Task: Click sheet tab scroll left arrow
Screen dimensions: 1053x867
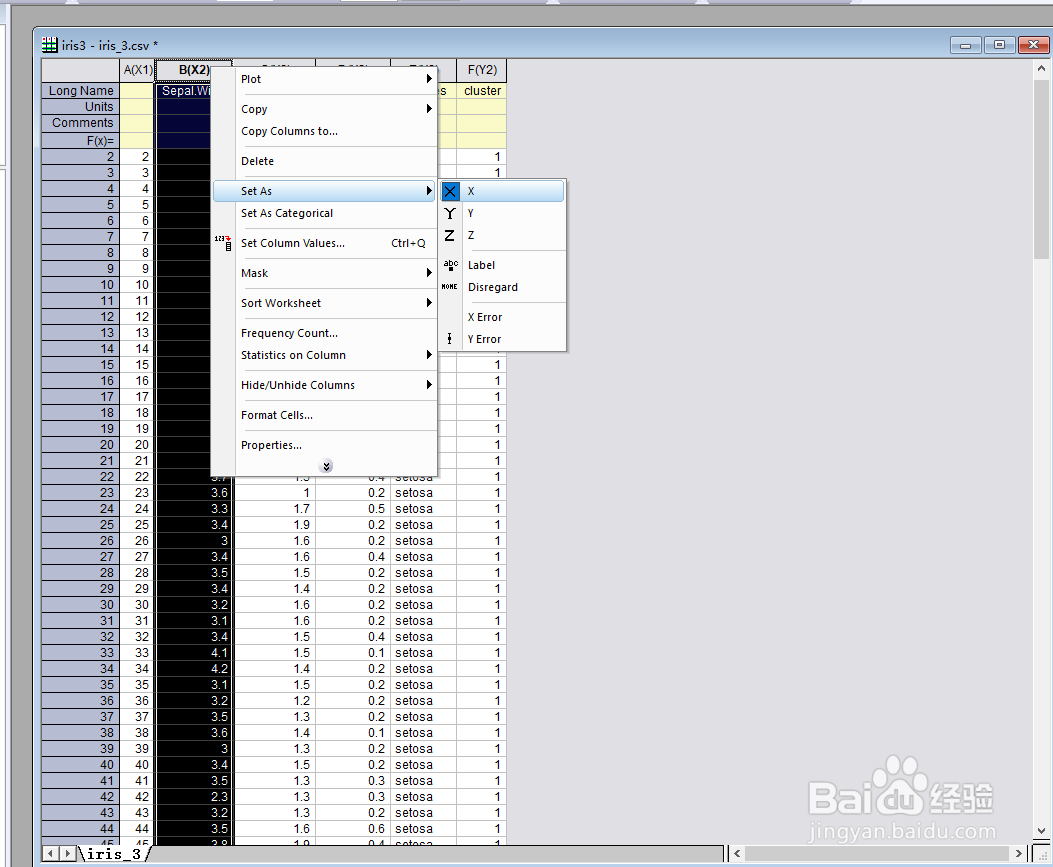Action: click(50, 854)
